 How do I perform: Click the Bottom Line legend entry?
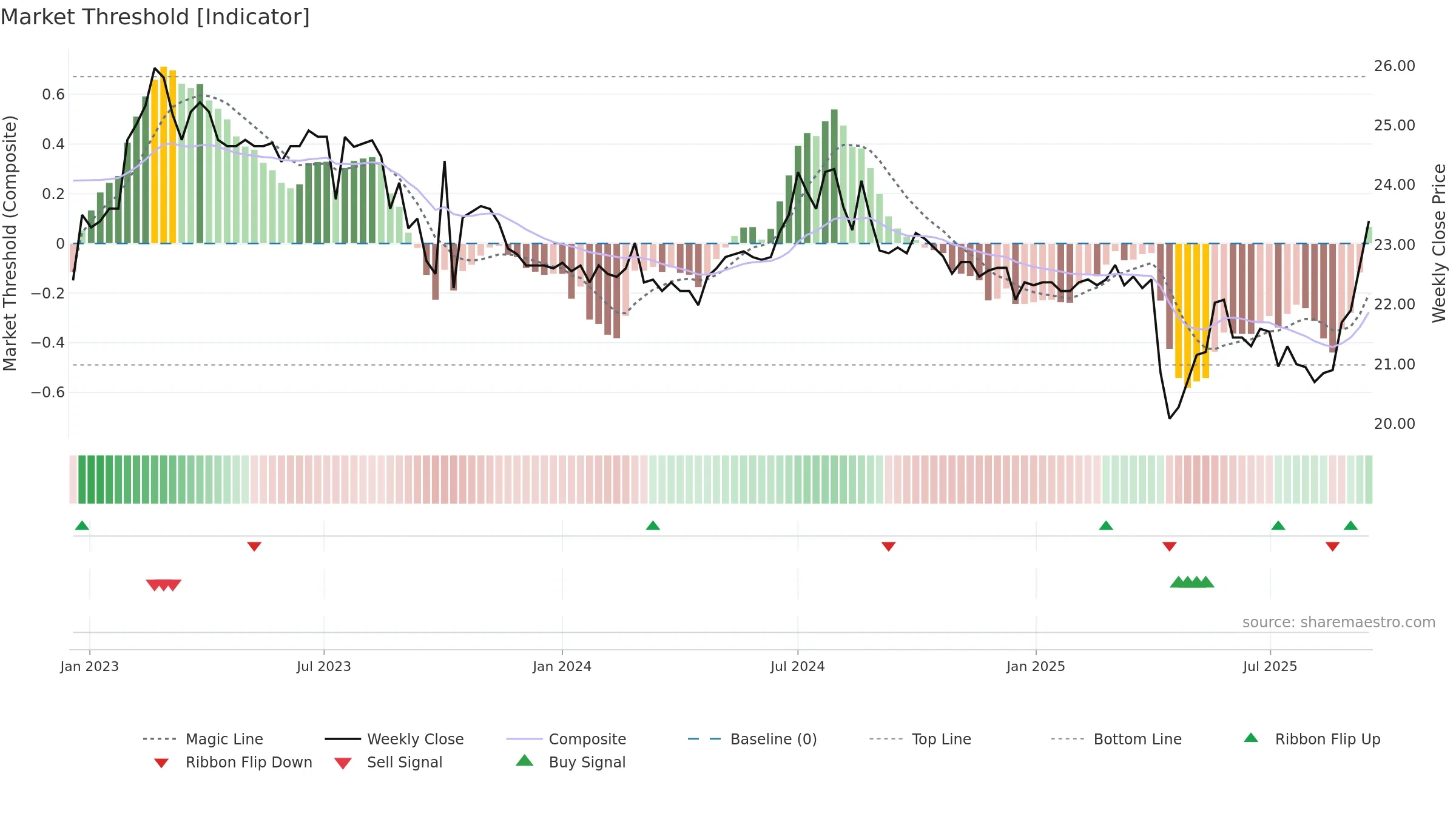[x=1116, y=739]
